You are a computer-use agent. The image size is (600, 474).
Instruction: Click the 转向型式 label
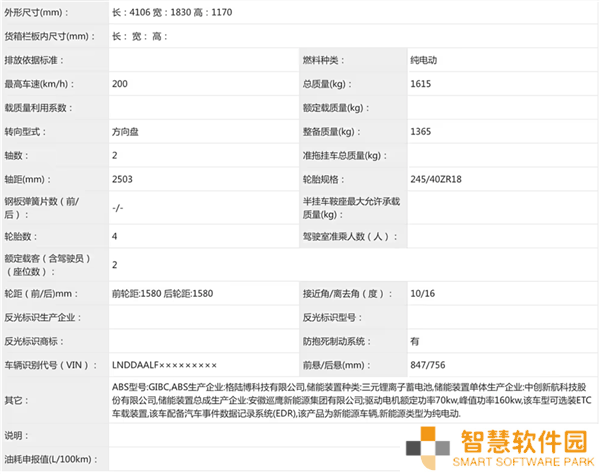coord(25,132)
